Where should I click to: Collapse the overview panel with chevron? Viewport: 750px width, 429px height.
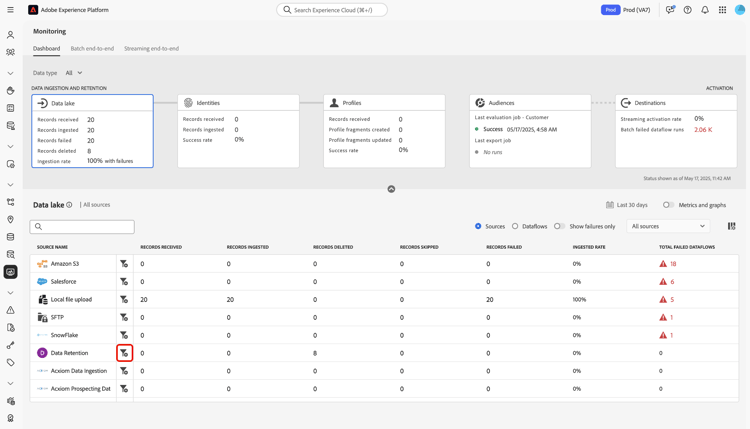(391, 189)
